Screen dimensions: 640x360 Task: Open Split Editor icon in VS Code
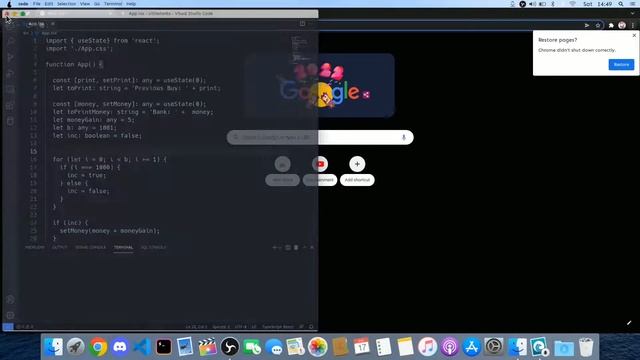302,24
